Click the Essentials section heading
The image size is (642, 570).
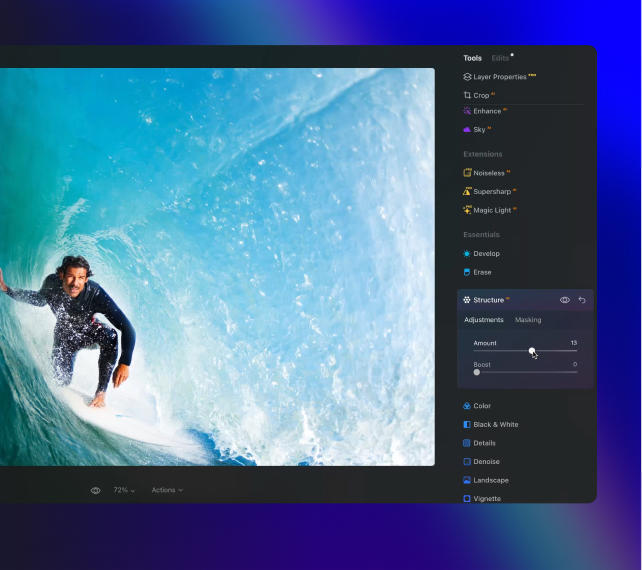(482, 235)
